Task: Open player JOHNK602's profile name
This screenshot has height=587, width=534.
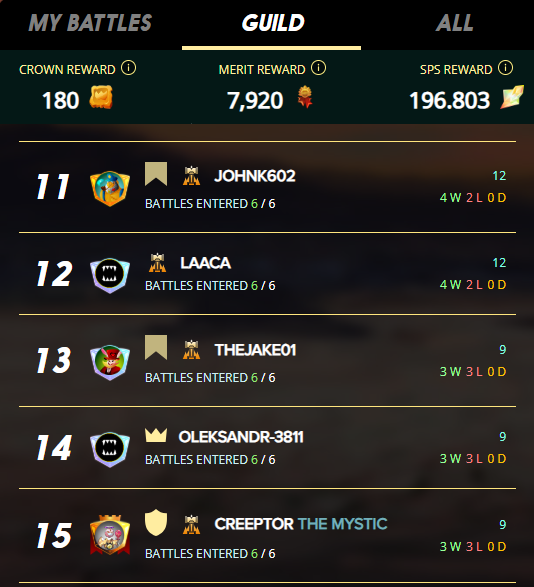Action: pyautogui.click(x=255, y=176)
